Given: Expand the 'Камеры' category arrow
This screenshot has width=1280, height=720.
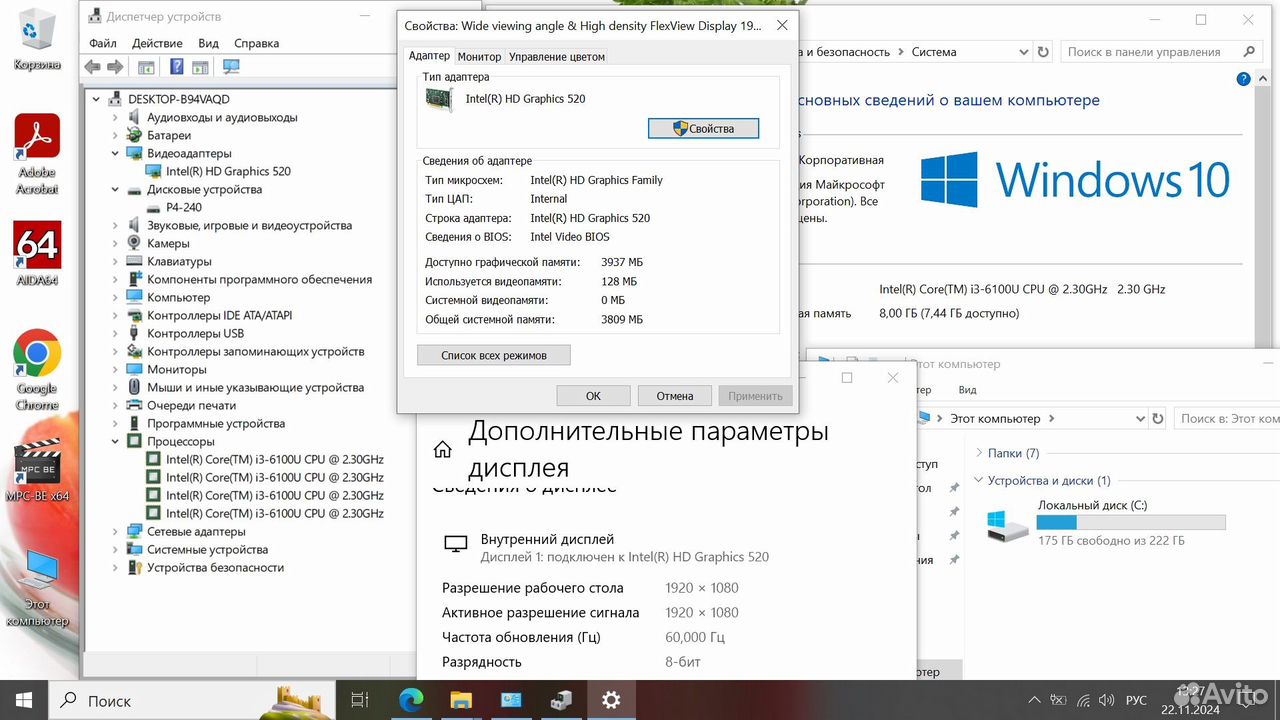Looking at the screenshot, I should pos(116,243).
